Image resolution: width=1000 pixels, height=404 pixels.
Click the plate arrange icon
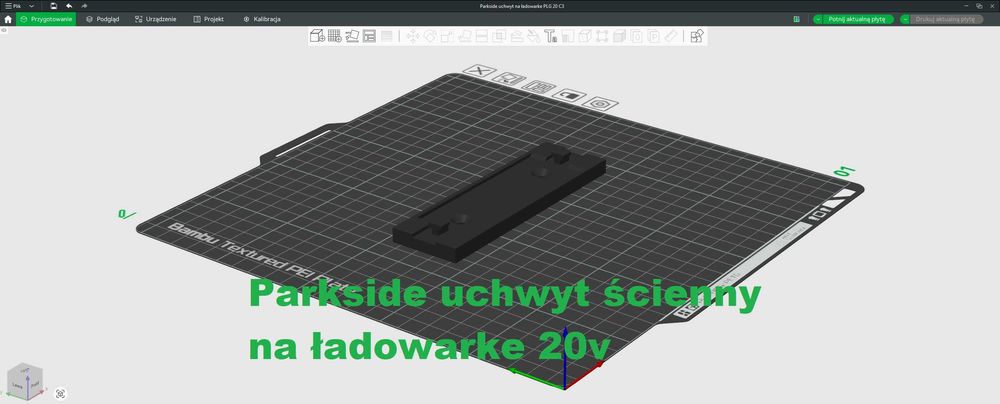(539, 87)
